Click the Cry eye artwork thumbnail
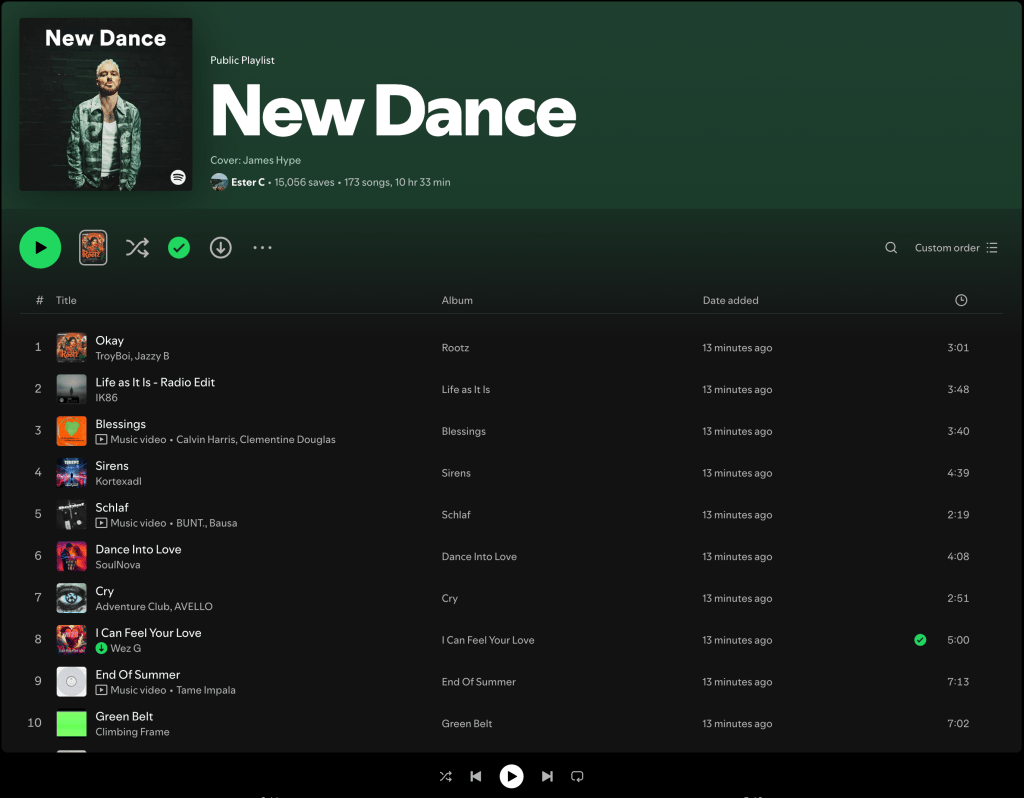 click(72, 598)
